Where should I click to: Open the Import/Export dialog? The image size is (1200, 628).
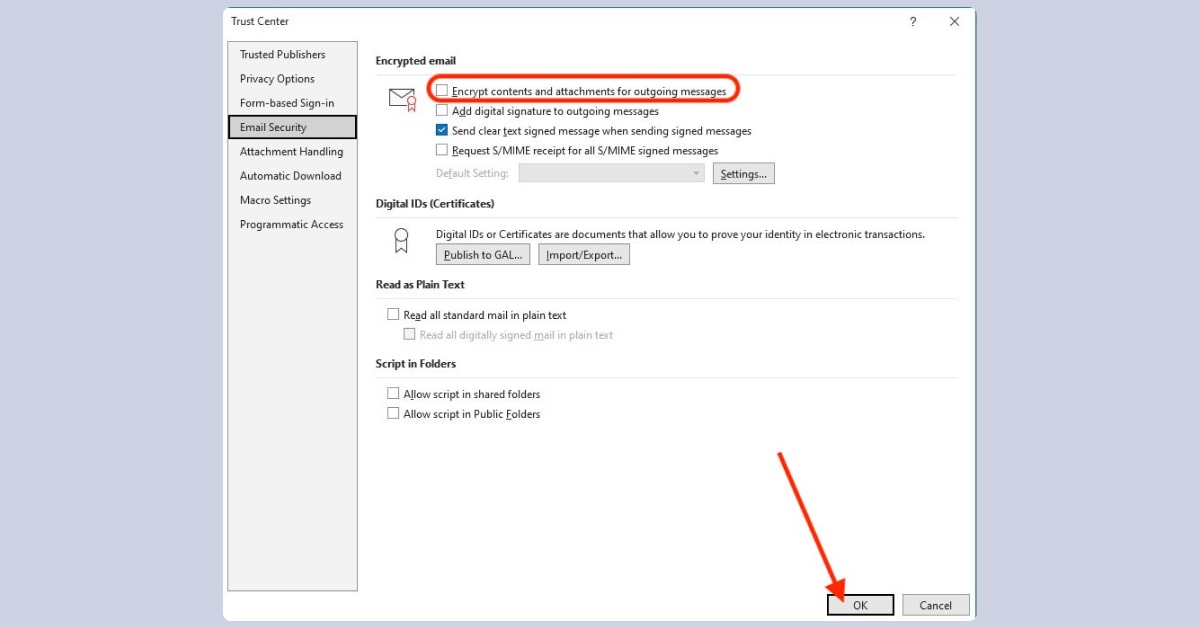[x=584, y=254]
